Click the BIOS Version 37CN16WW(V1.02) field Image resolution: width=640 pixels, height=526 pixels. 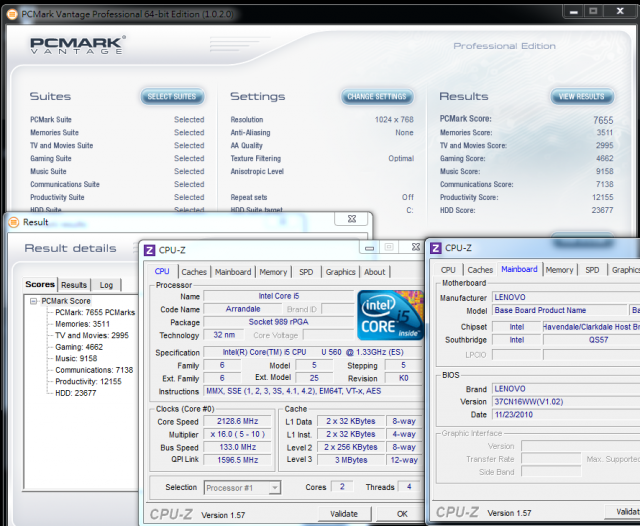pos(566,402)
